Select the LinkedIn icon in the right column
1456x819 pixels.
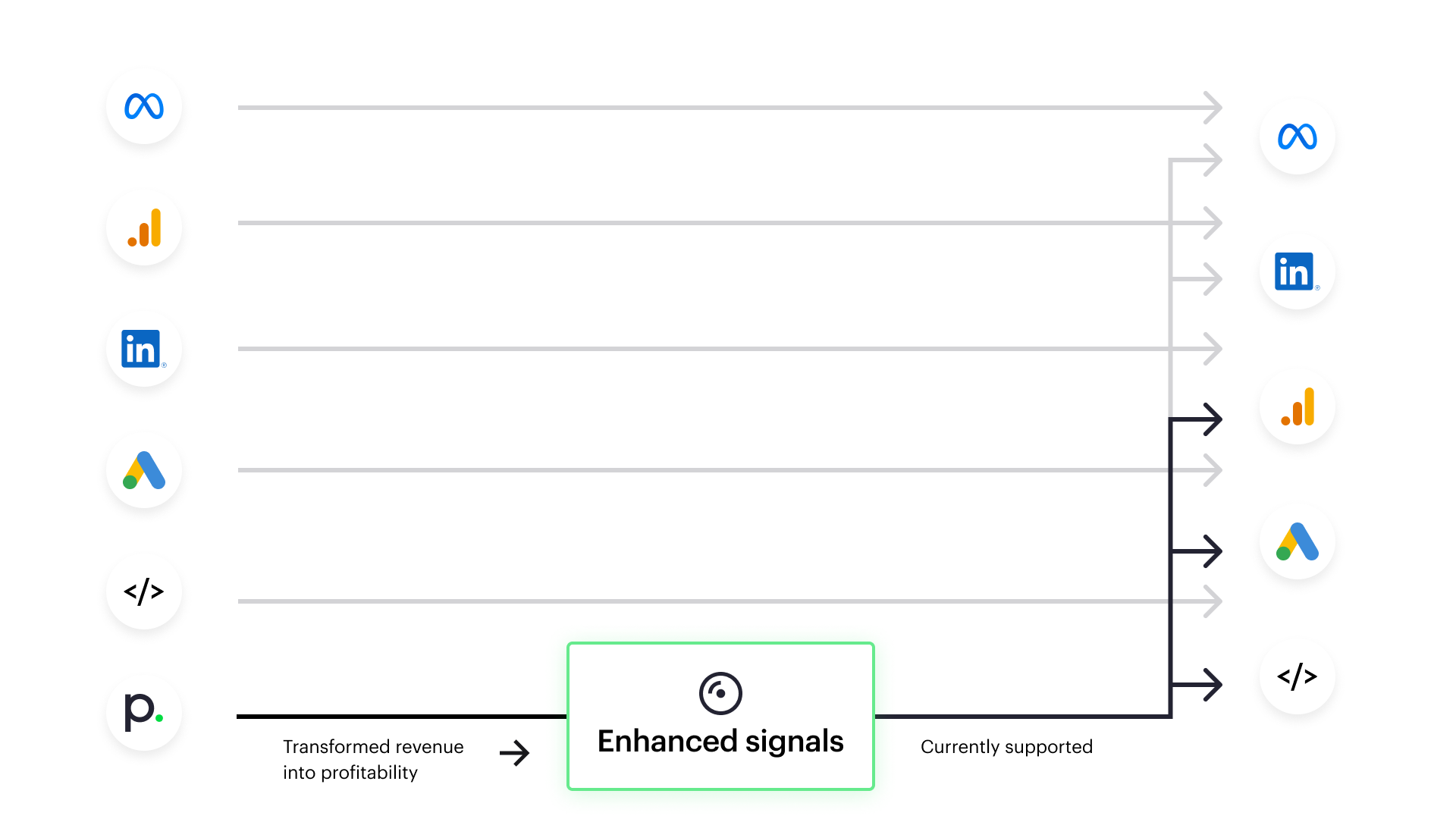[x=1298, y=271]
